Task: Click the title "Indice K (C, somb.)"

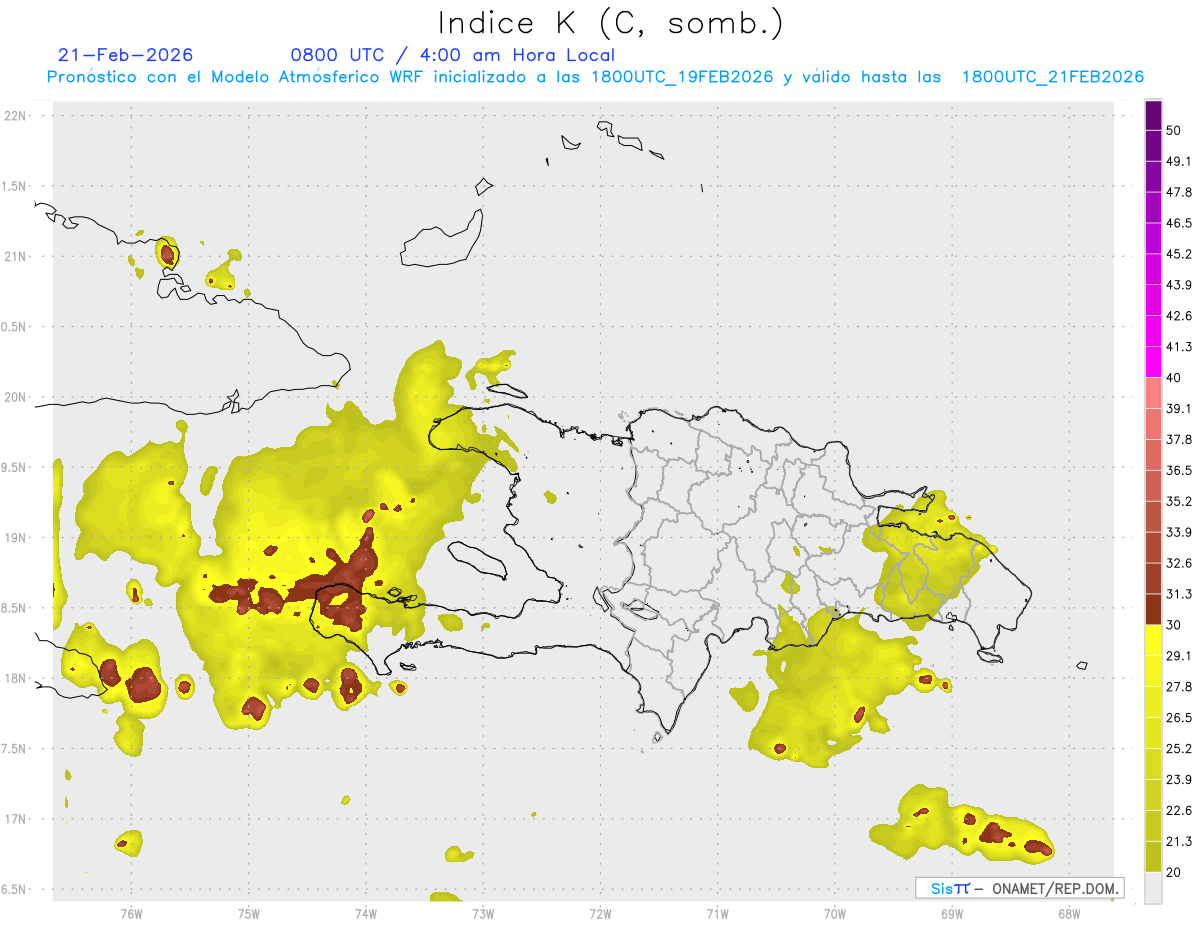Action: point(611,24)
